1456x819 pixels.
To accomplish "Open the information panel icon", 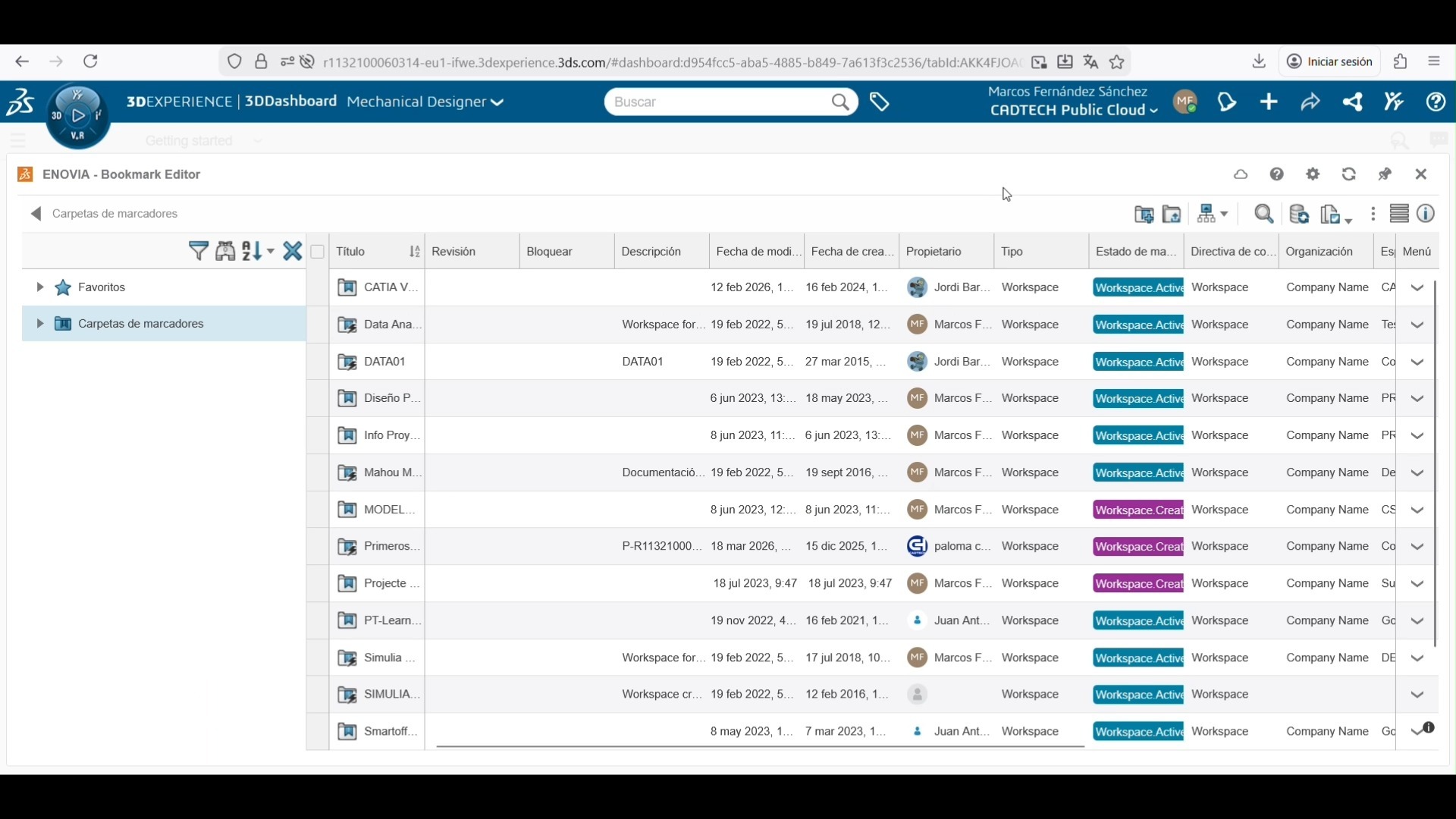I will [x=1426, y=215].
